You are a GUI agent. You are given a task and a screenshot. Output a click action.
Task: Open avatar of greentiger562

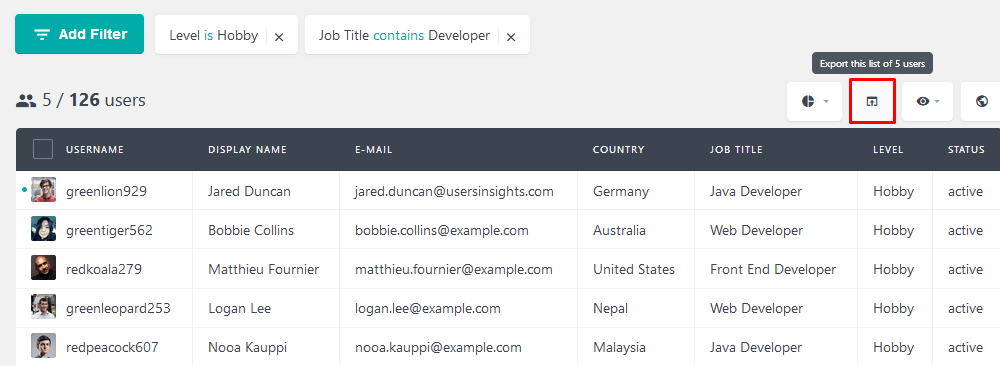click(x=43, y=229)
